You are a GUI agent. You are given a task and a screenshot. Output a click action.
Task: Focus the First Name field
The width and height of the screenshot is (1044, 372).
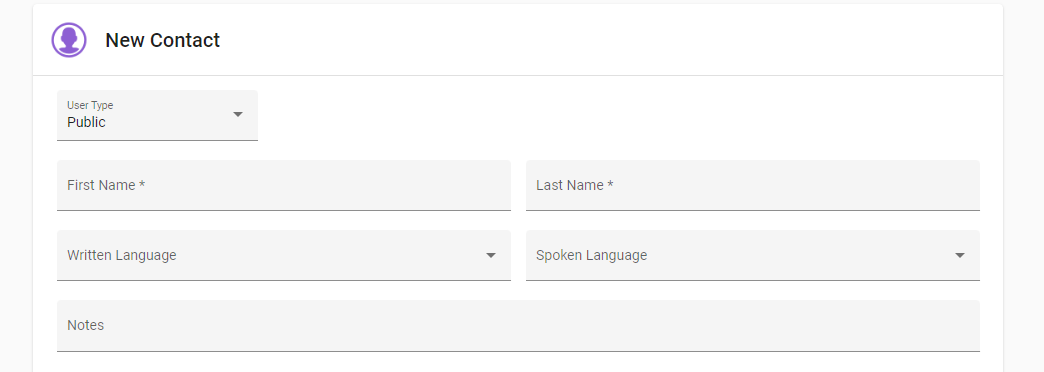pyautogui.click(x=284, y=186)
